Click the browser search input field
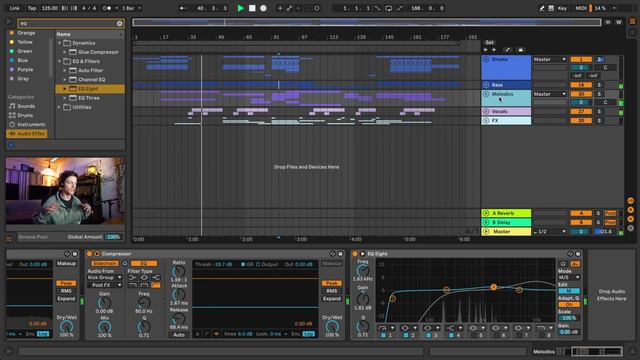640x360 pixels. pyautogui.click(x=67, y=24)
